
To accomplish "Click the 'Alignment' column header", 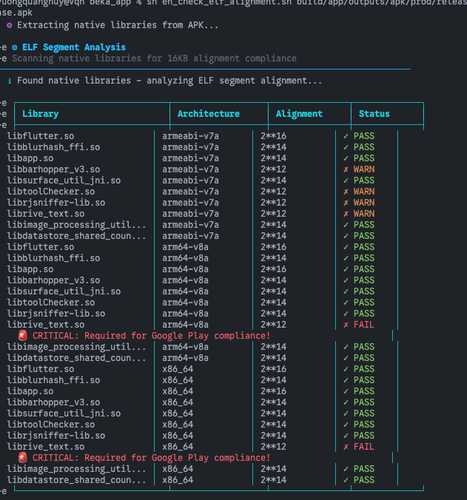I will click(x=299, y=114).
